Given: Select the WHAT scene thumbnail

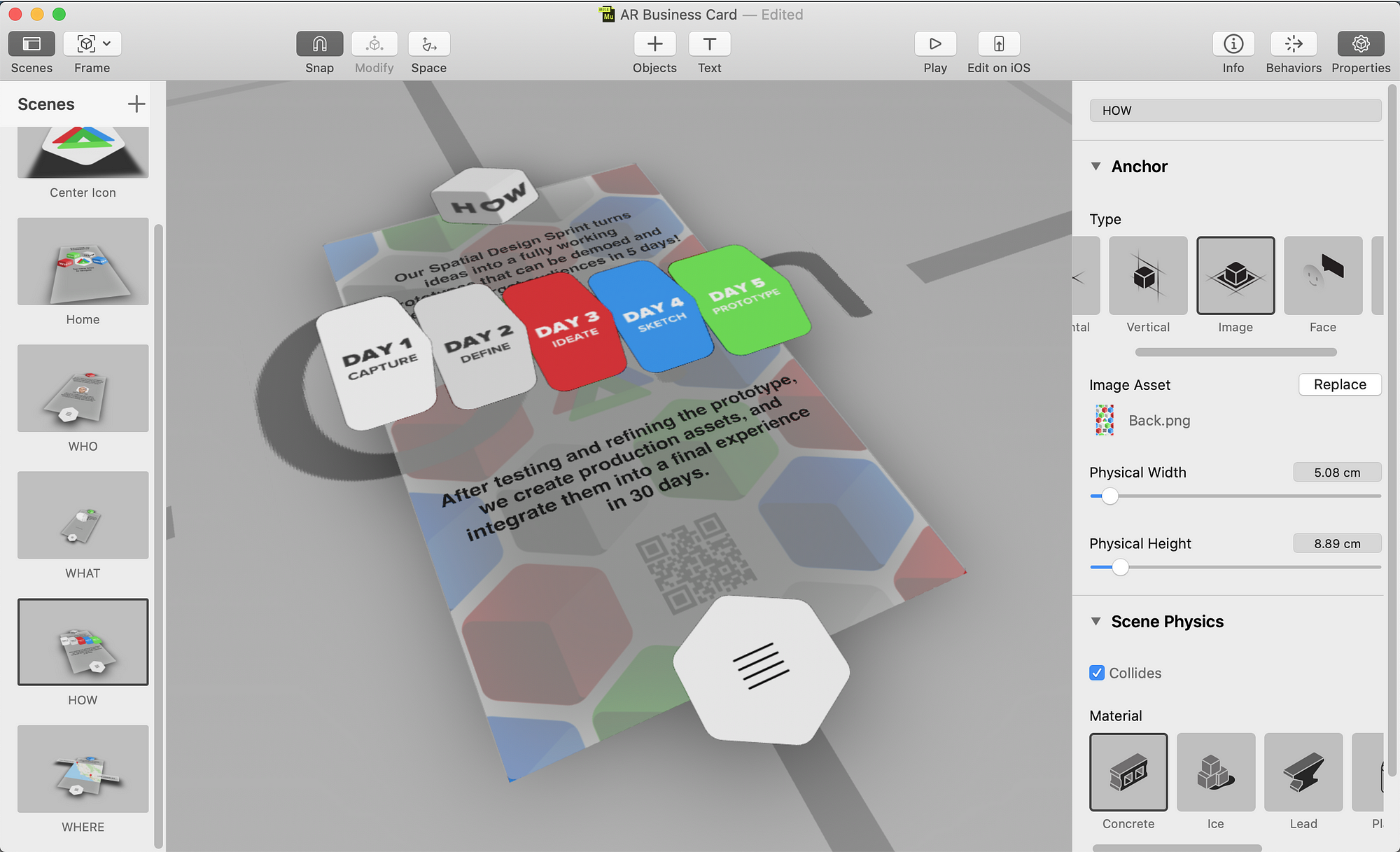Looking at the screenshot, I should pyautogui.click(x=83, y=515).
